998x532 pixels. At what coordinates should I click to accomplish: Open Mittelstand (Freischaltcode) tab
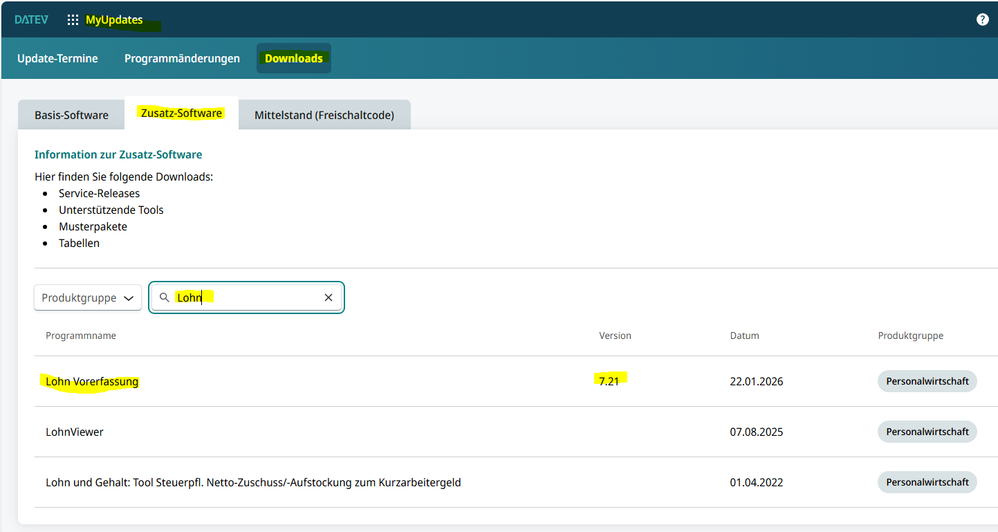point(324,115)
